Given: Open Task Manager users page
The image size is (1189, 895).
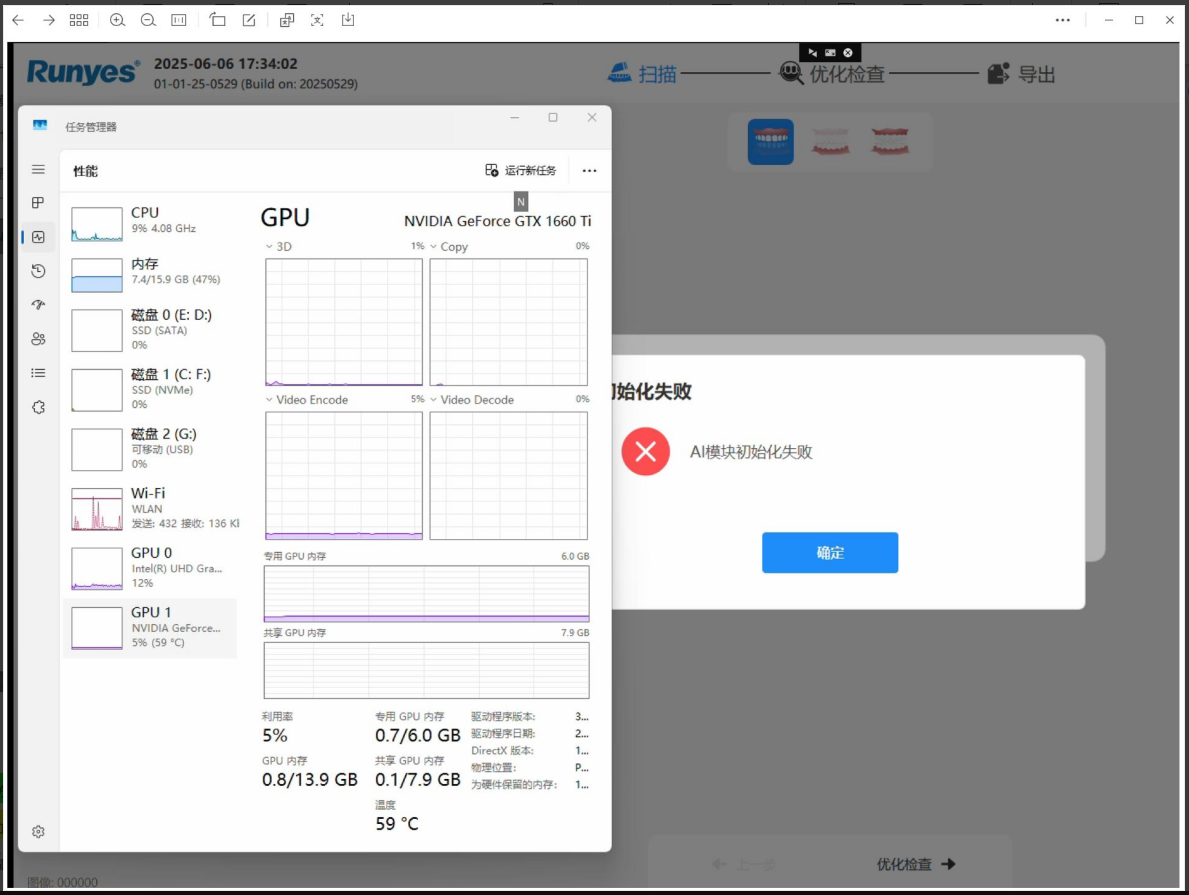Looking at the screenshot, I should [38, 339].
